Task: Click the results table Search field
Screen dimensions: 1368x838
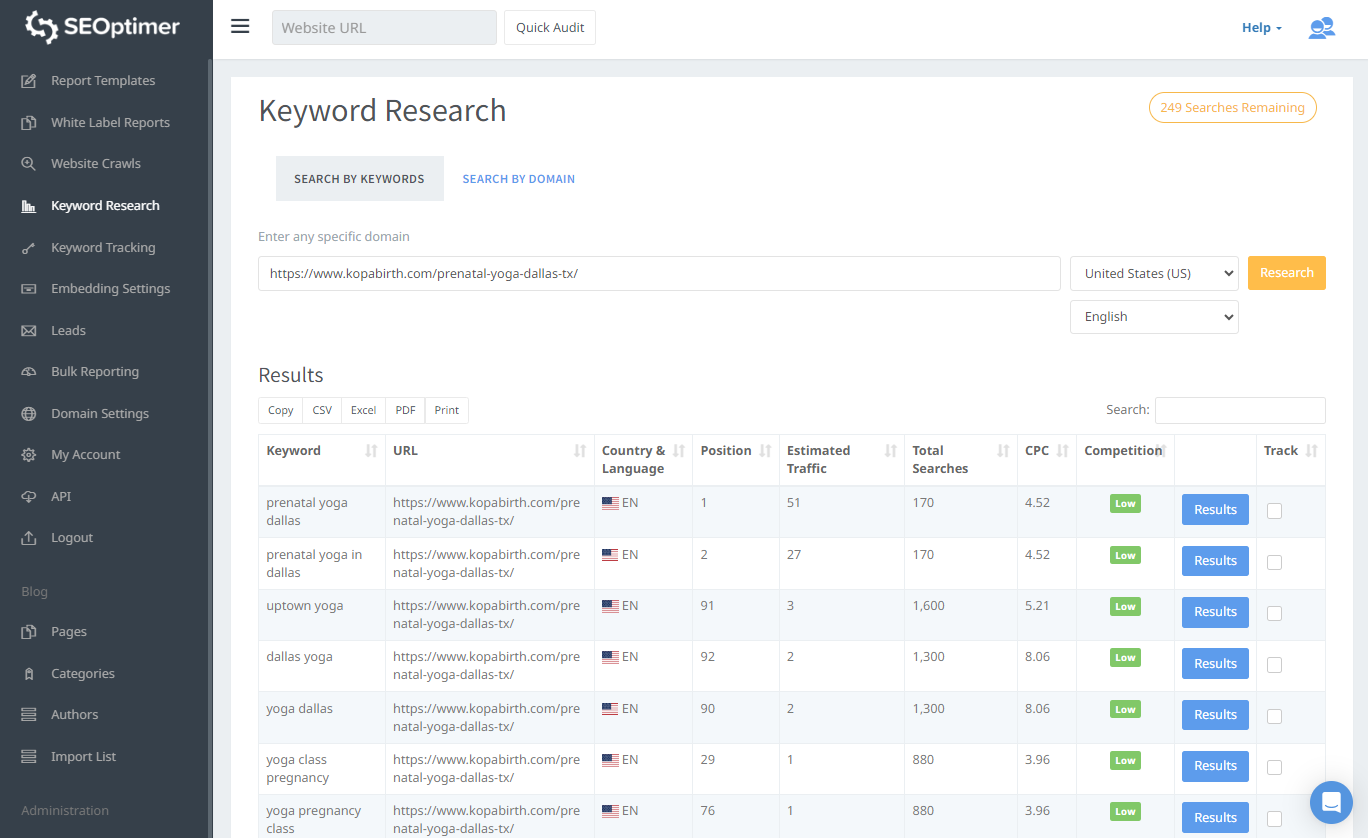Action: (x=1240, y=410)
